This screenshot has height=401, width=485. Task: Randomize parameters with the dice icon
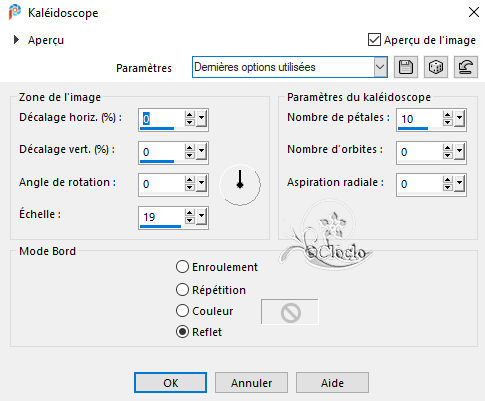436,67
